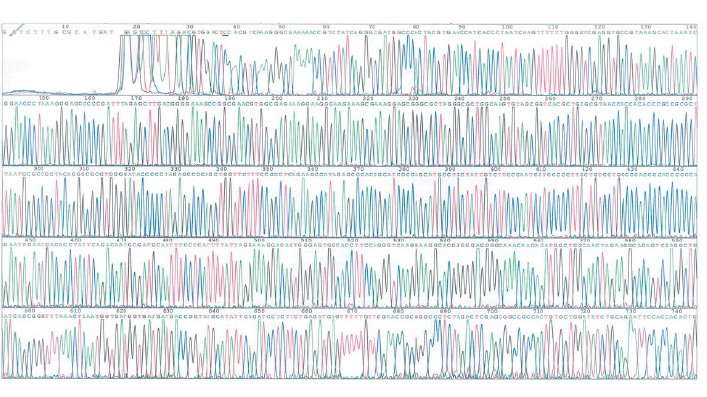
Task: Click the position 20 marker above saturated peaks
Action: tap(137, 27)
